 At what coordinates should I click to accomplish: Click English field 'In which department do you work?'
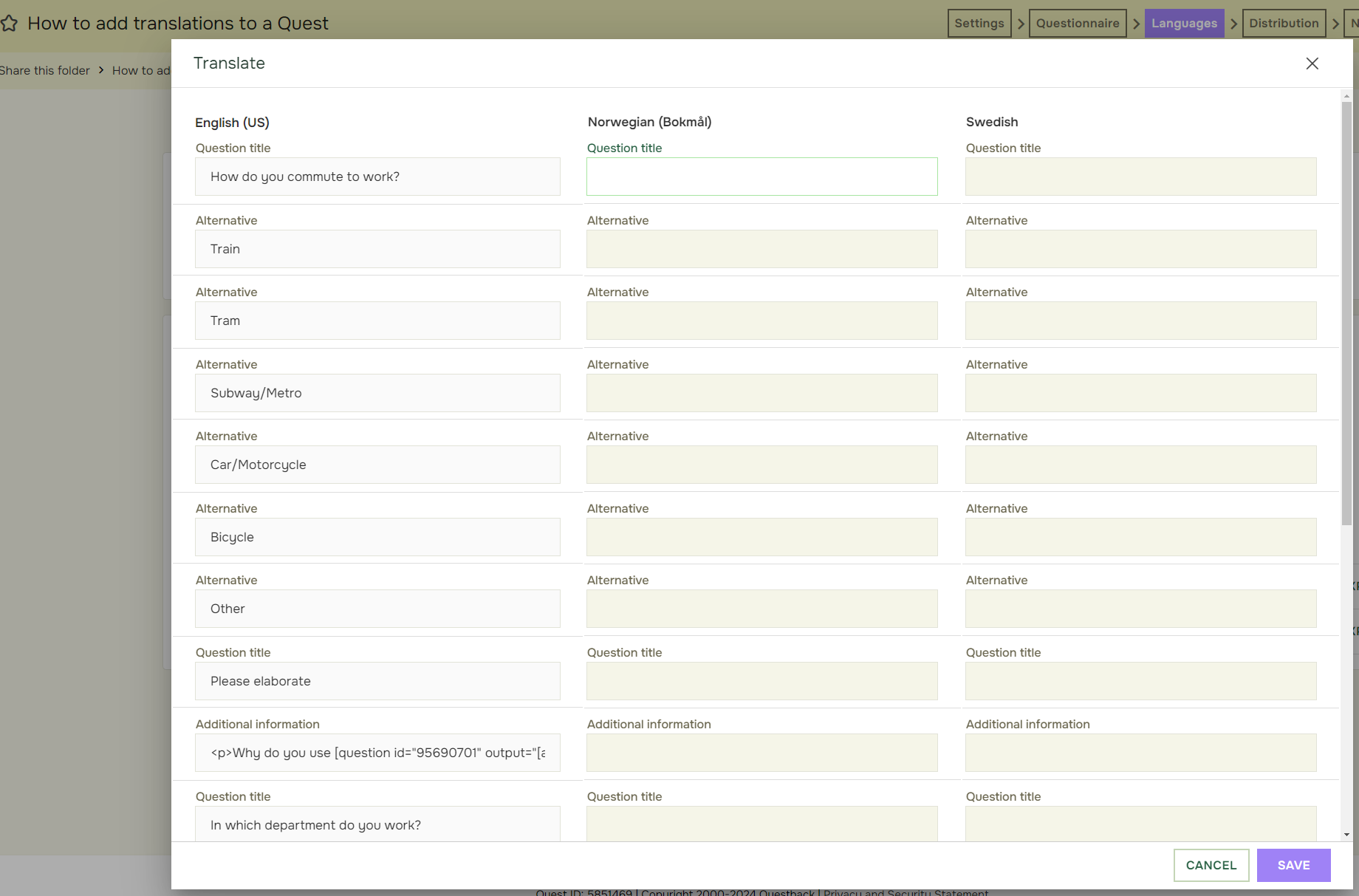pos(377,824)
